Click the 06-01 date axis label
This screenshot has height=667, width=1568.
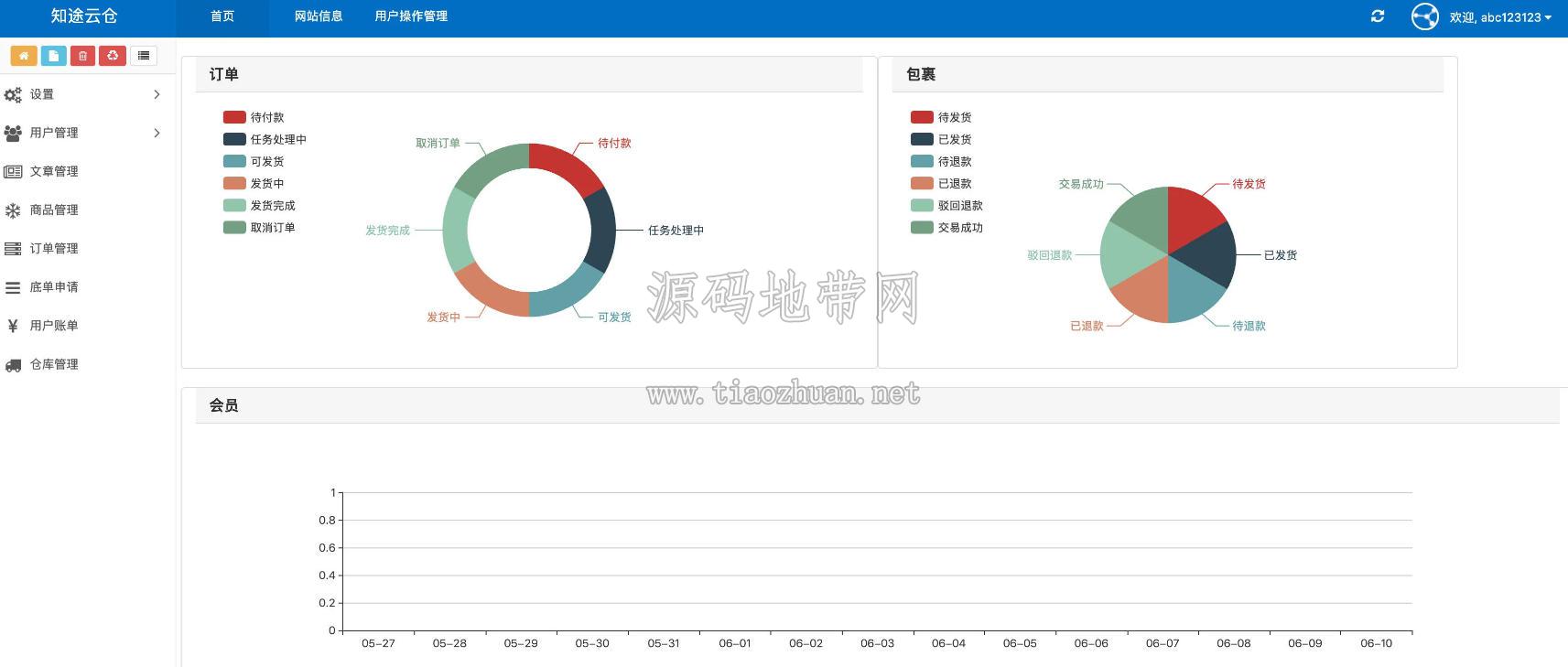click(x=734, y=643)
